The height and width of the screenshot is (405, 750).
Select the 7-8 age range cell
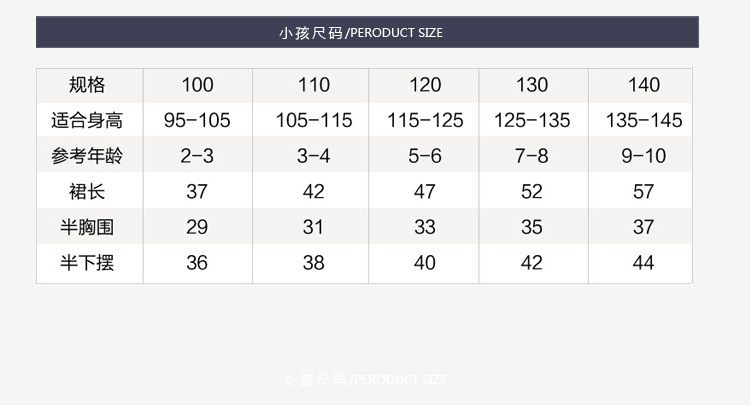pos(532,156)
